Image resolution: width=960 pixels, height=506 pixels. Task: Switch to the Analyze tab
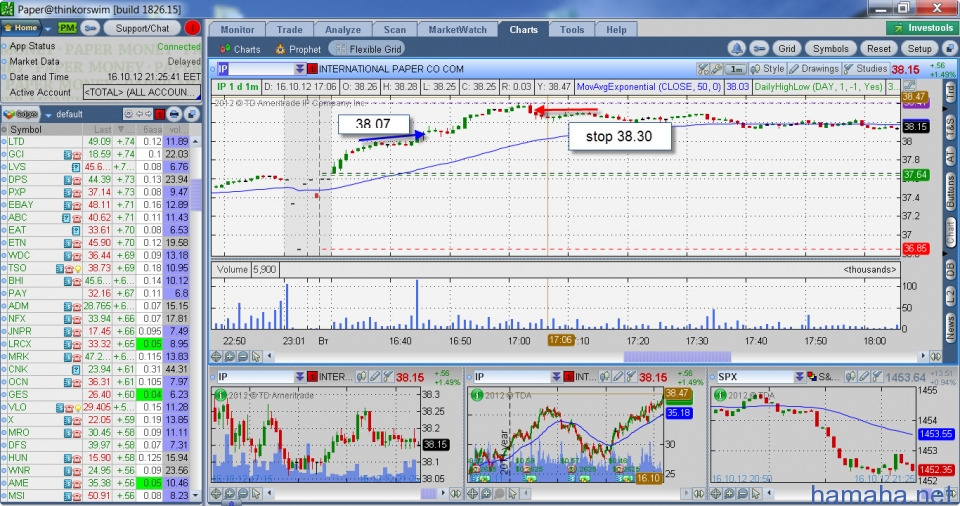click(x=343, y=29)
